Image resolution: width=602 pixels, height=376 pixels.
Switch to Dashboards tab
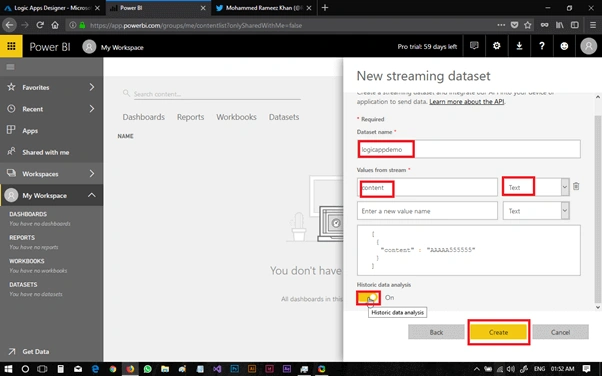point(144,117)
